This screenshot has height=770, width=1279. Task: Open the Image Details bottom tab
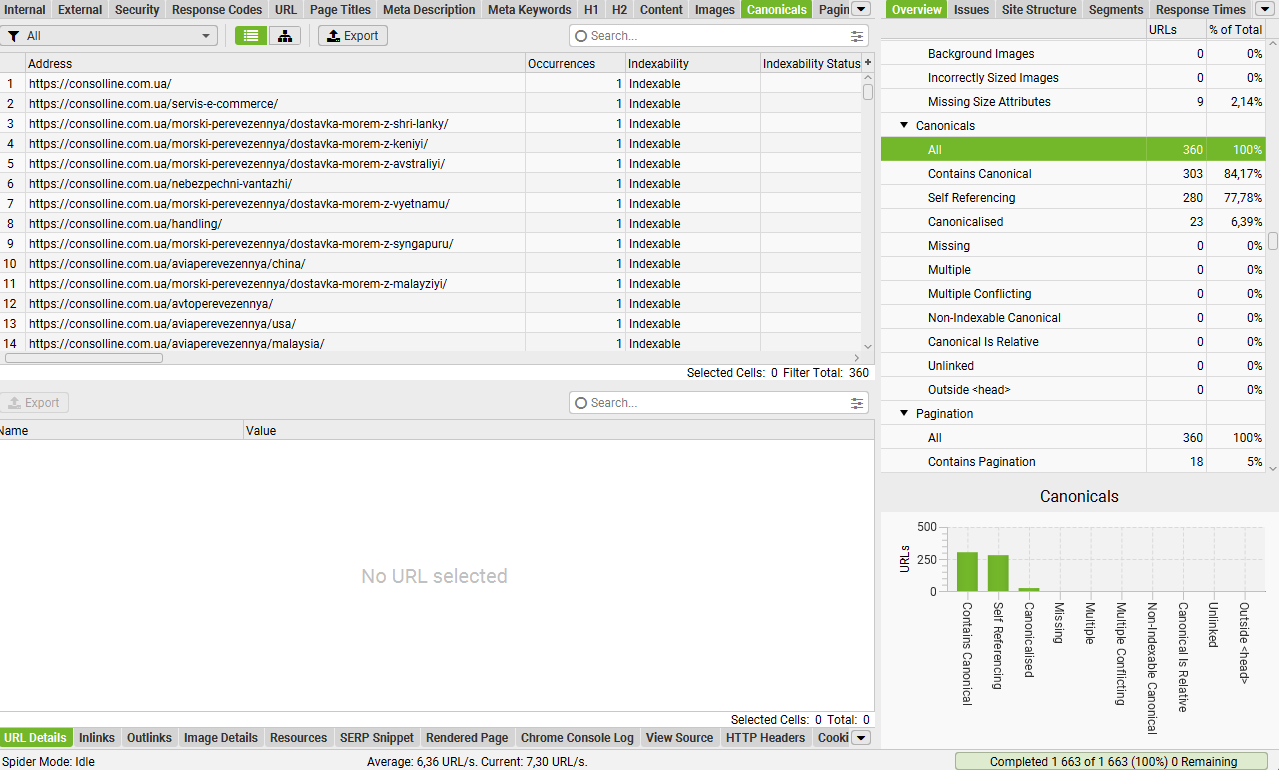(x=221, y=738)
